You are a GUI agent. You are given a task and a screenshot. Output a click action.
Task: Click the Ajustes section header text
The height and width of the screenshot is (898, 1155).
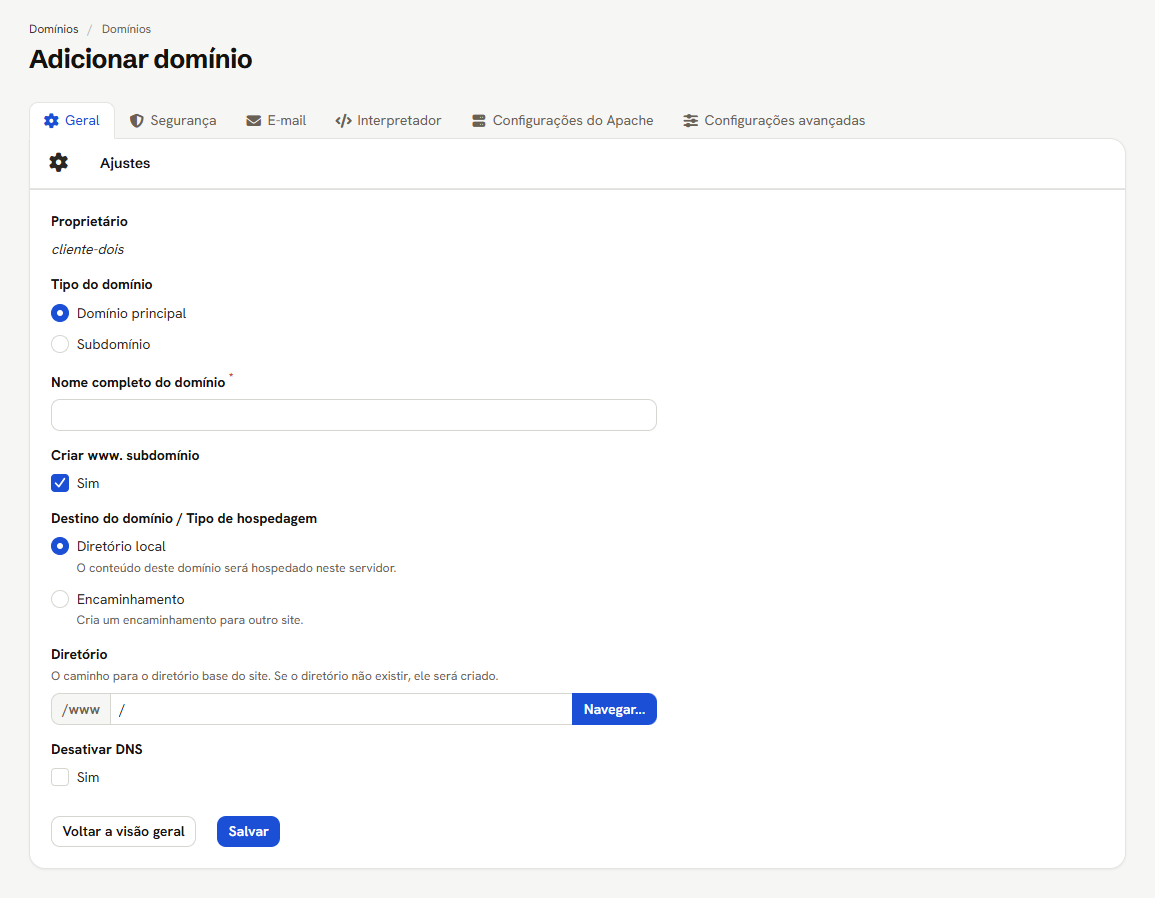tap(125, 163)
